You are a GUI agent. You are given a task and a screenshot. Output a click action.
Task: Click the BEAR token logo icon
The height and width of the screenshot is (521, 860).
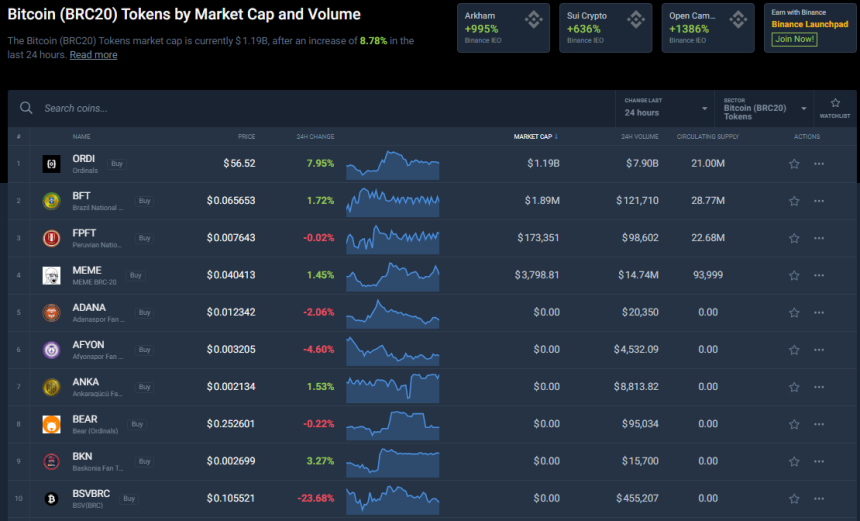(51, 424)
